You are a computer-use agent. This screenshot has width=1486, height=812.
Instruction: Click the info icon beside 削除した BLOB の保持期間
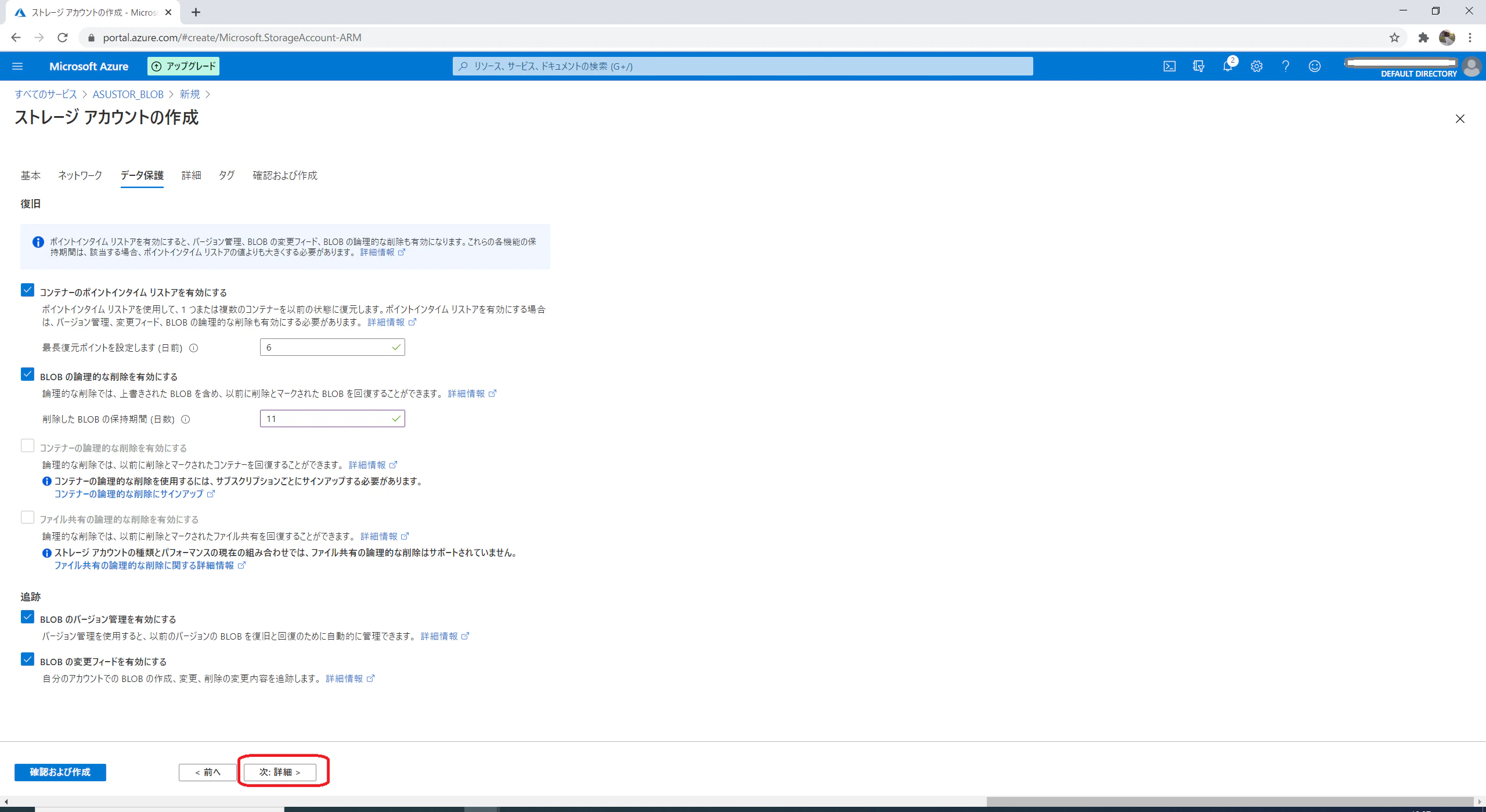coord(186,420)
